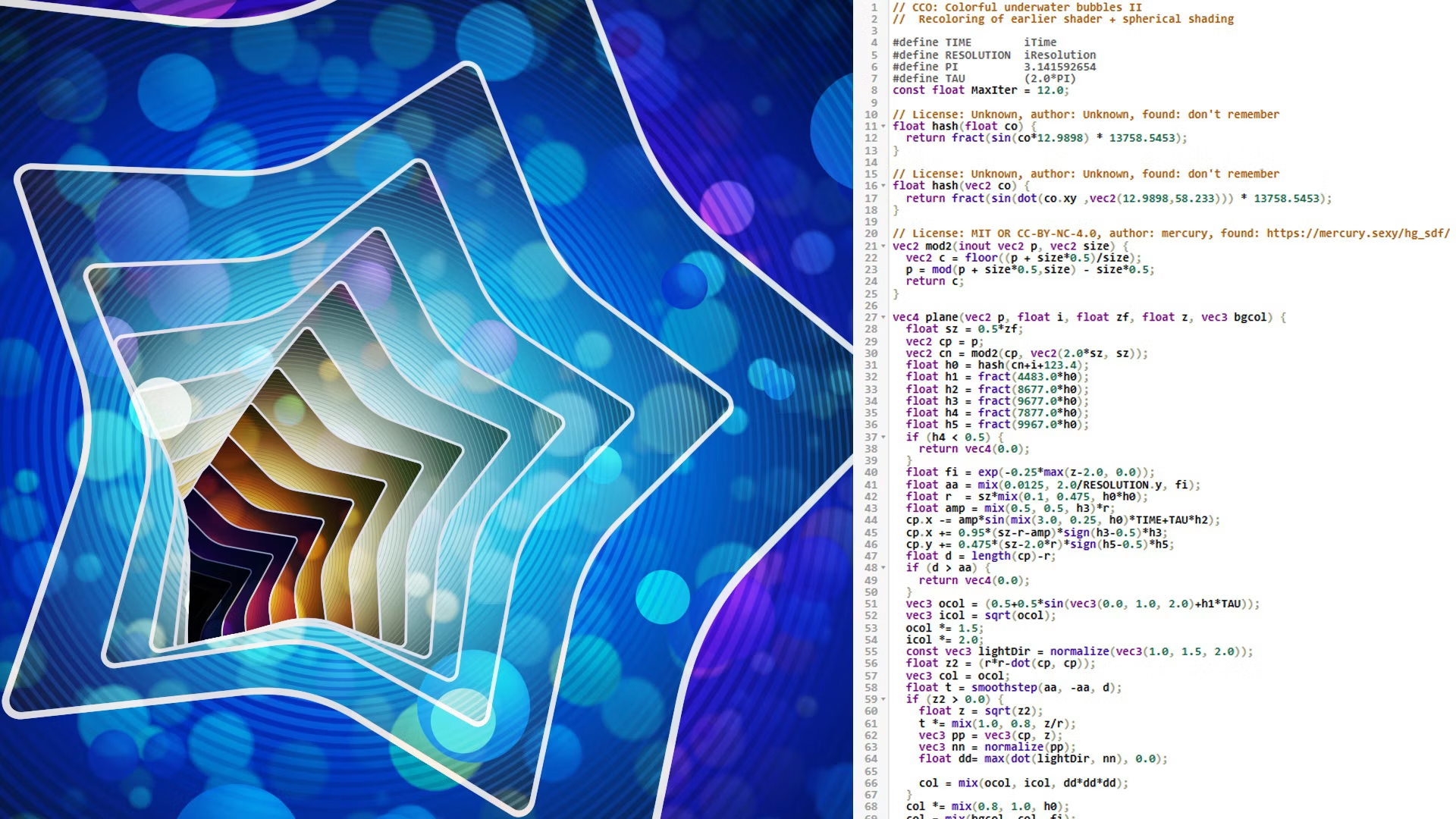Click the 'float sz = 0.5*zf;' line
1456x819 pixels.
tap(965, 329)
